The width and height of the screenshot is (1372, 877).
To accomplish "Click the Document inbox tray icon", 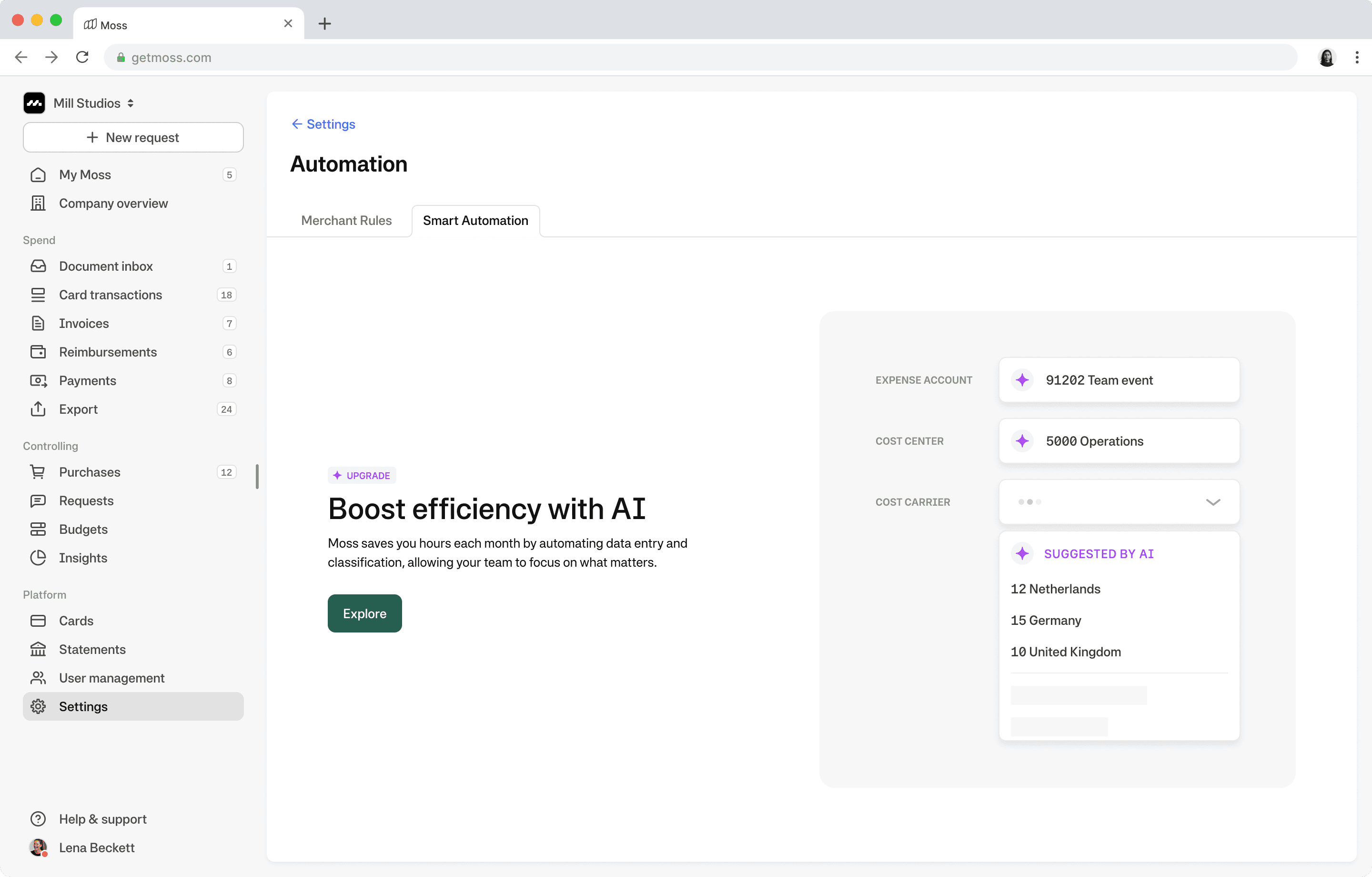I will pyautogui.click(x=38, y=266).
